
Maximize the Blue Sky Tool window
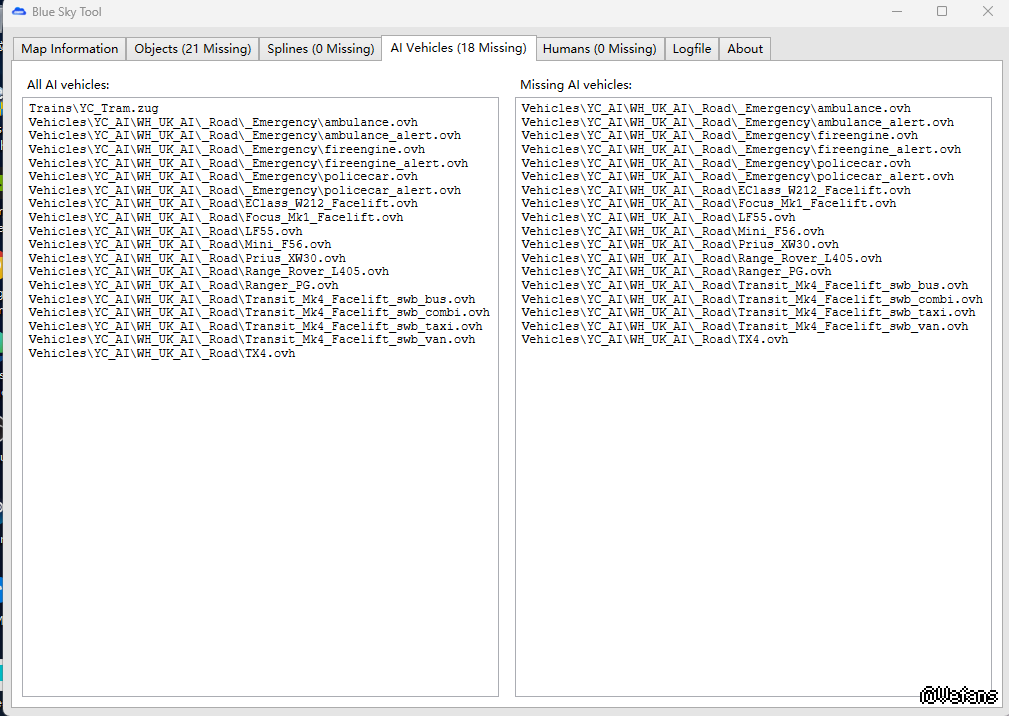941,12
